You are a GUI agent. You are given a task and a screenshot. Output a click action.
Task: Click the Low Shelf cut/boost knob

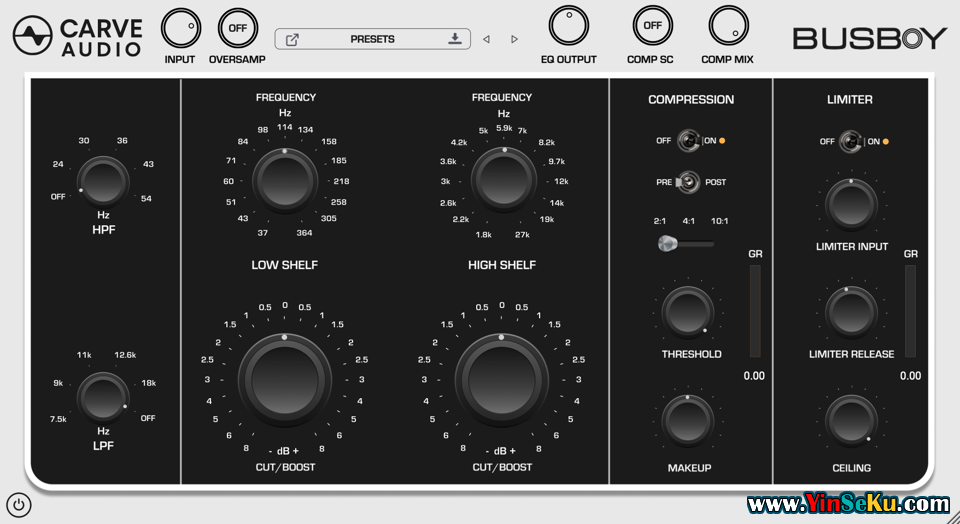coord(285,379)
